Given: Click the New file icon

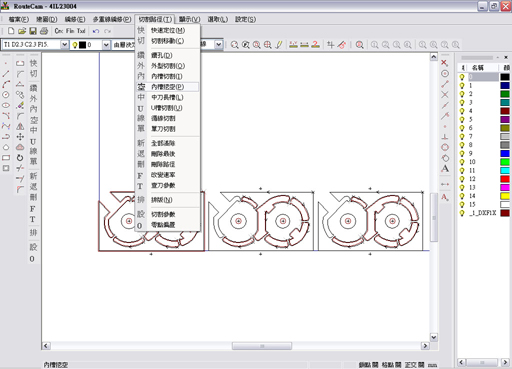Looking at the screenshot, I should click(11, 31).
